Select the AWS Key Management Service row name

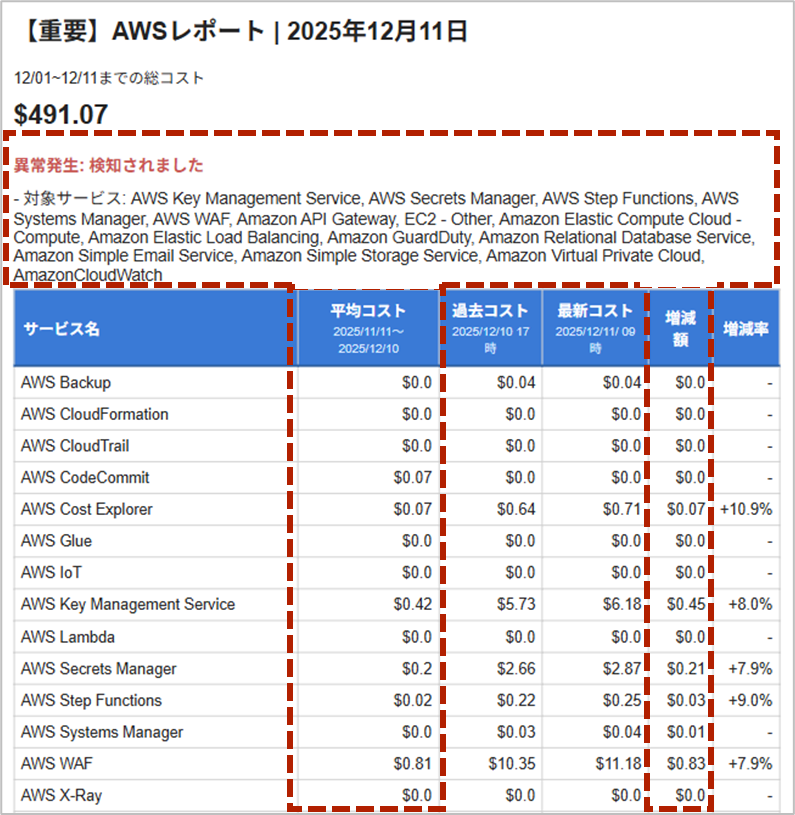[128, 604]
